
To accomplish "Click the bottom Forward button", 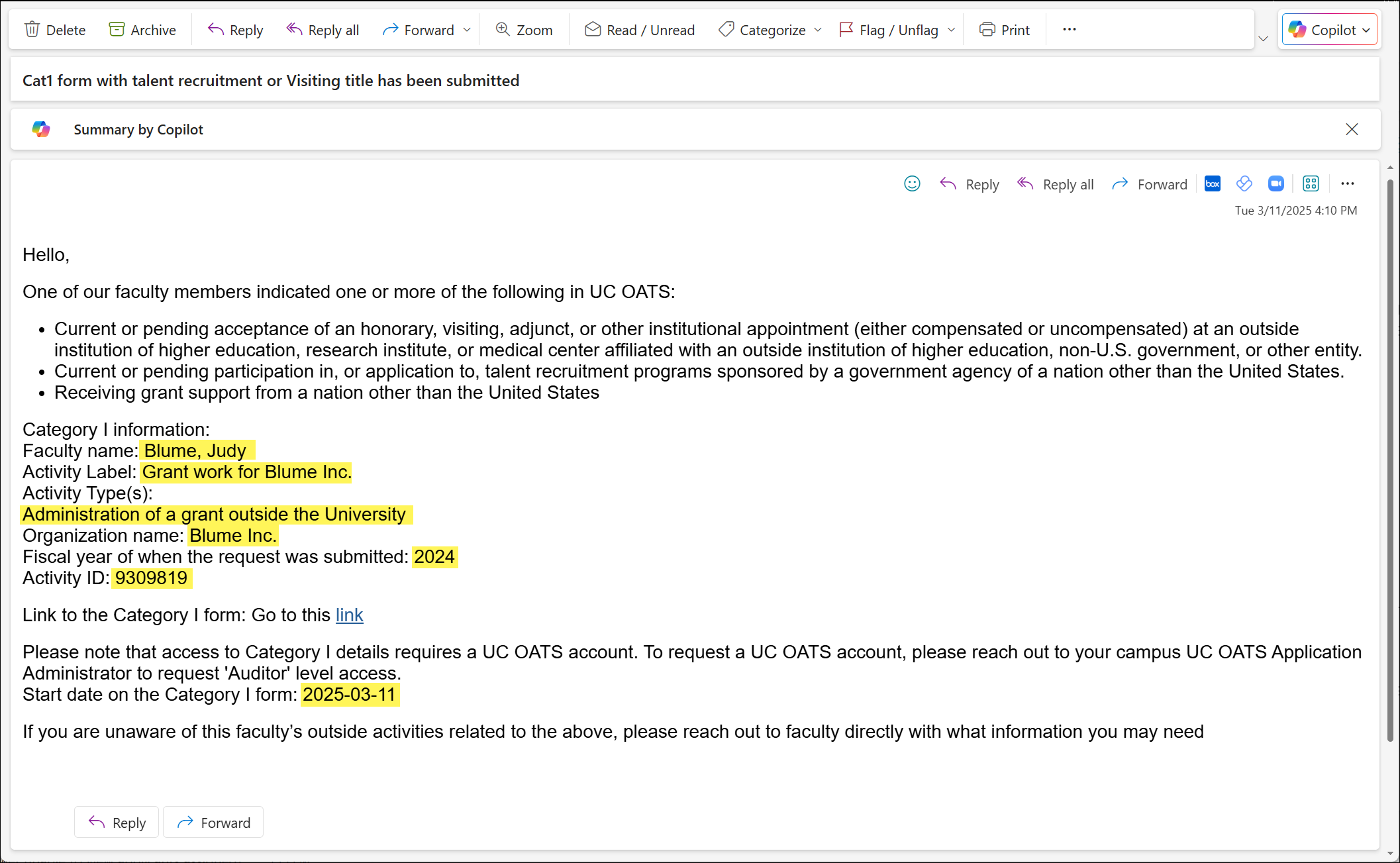I will click(213, 823).
